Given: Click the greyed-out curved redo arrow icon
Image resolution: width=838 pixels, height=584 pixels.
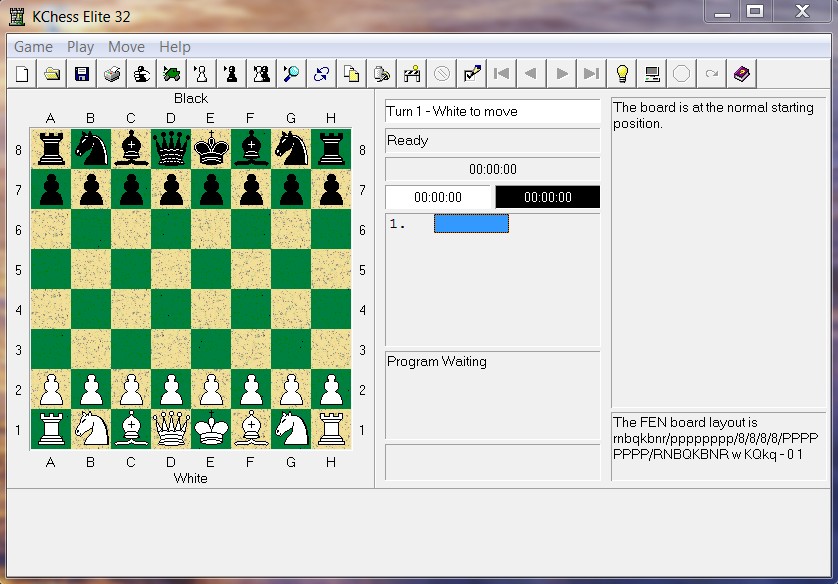Looking at the screenshot, I should pyautogui.click(x=711, y=73).
